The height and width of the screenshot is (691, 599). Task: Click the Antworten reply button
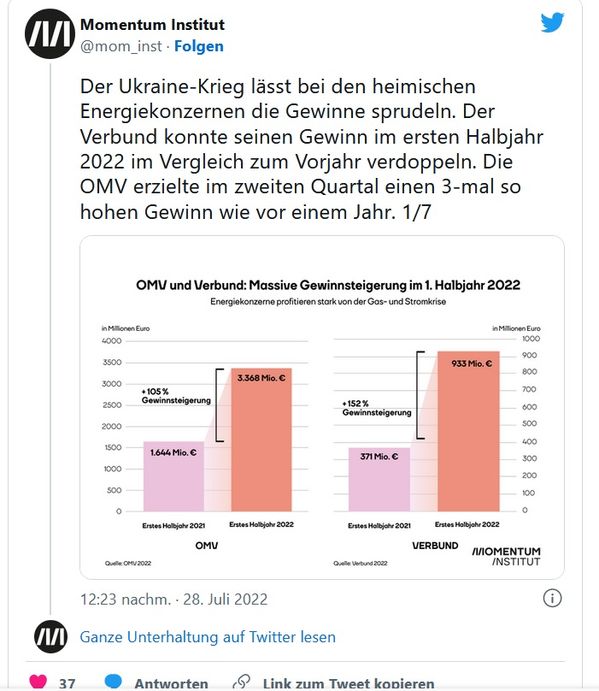pyautogui.click(x=171, y=683)
